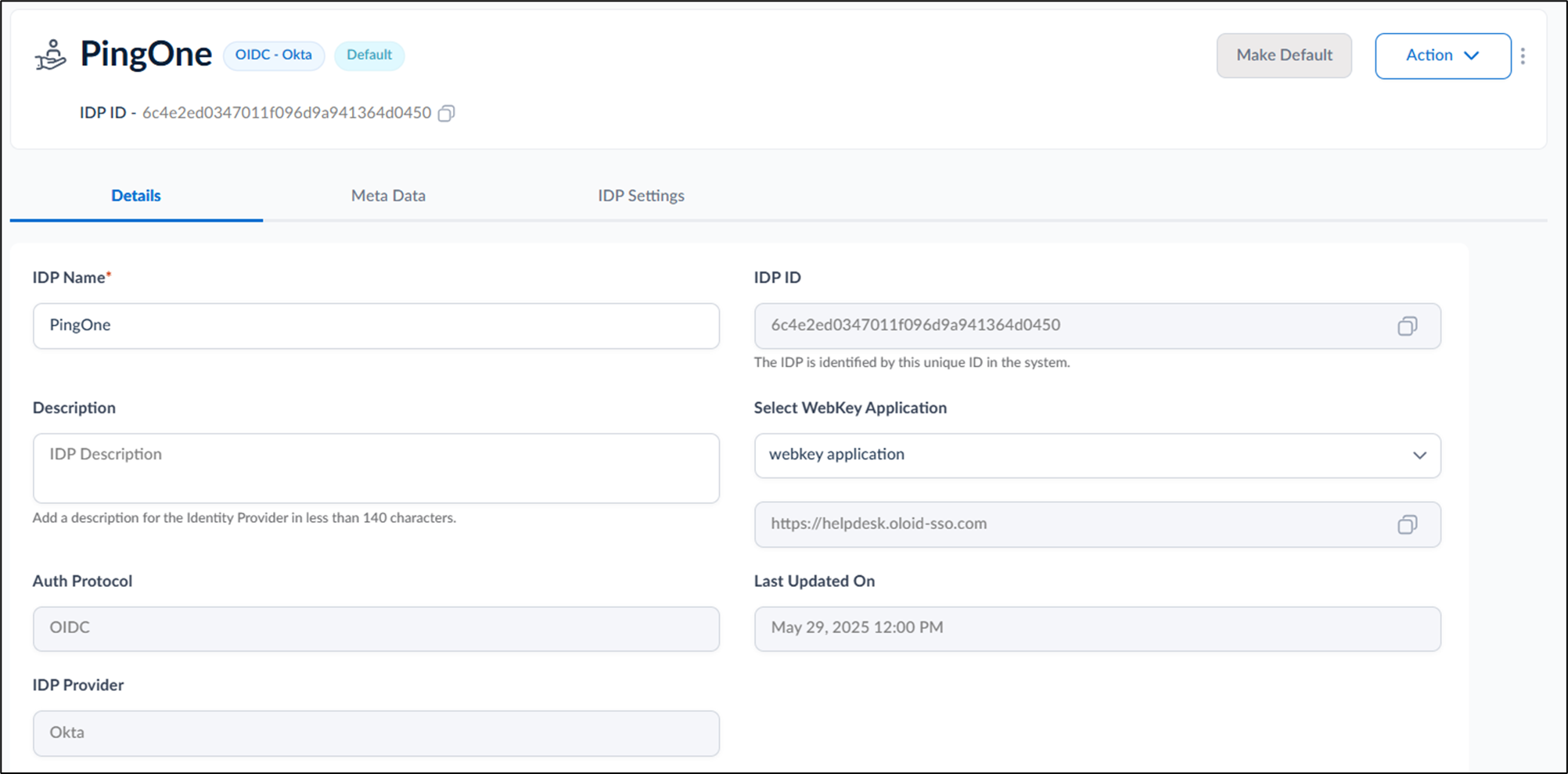Click the Last Updated On date field
This screenshot has height=774, width=1568.
click(1097, 629)
